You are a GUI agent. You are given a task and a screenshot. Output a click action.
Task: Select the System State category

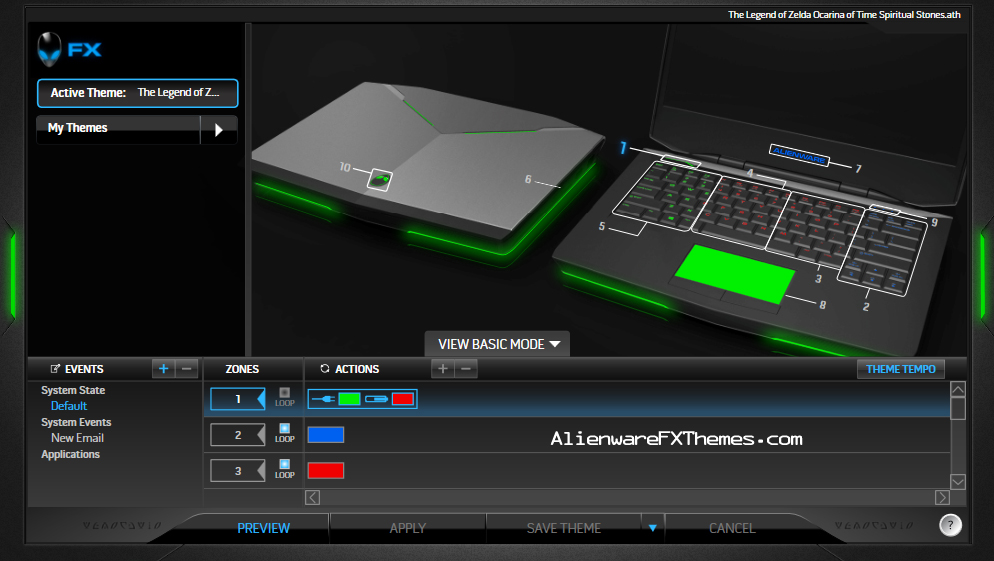(x=73, y=390)
